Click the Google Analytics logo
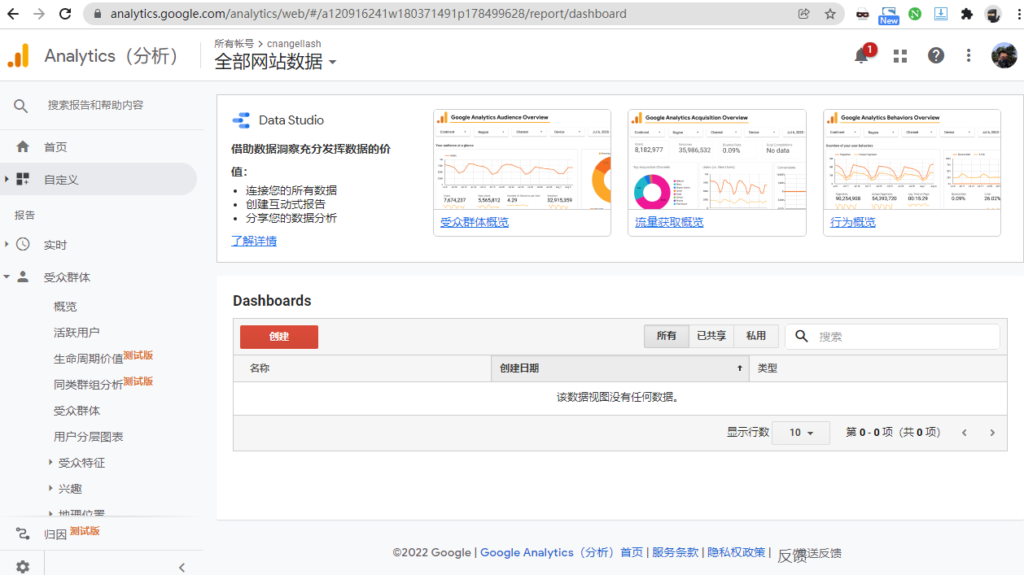 coord(18,56)
